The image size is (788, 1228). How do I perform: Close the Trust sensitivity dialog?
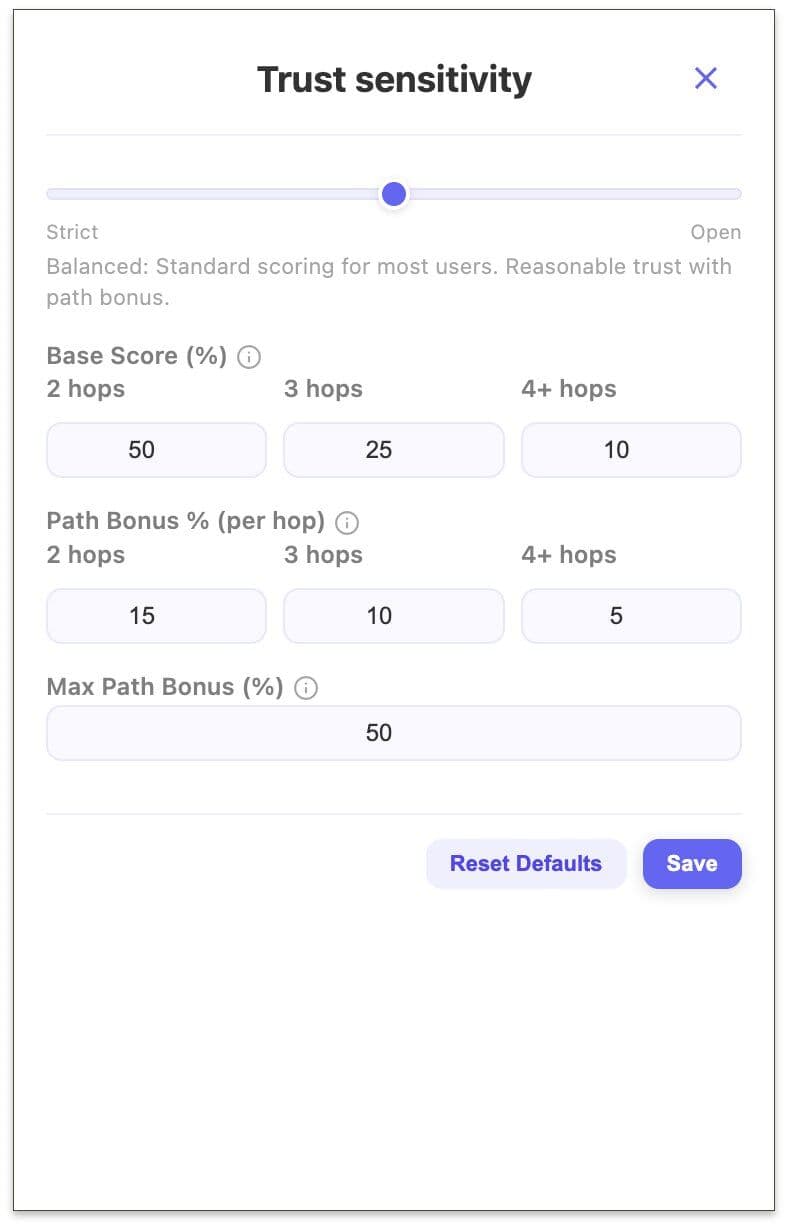pyautogui.click(x=706, y=78)
